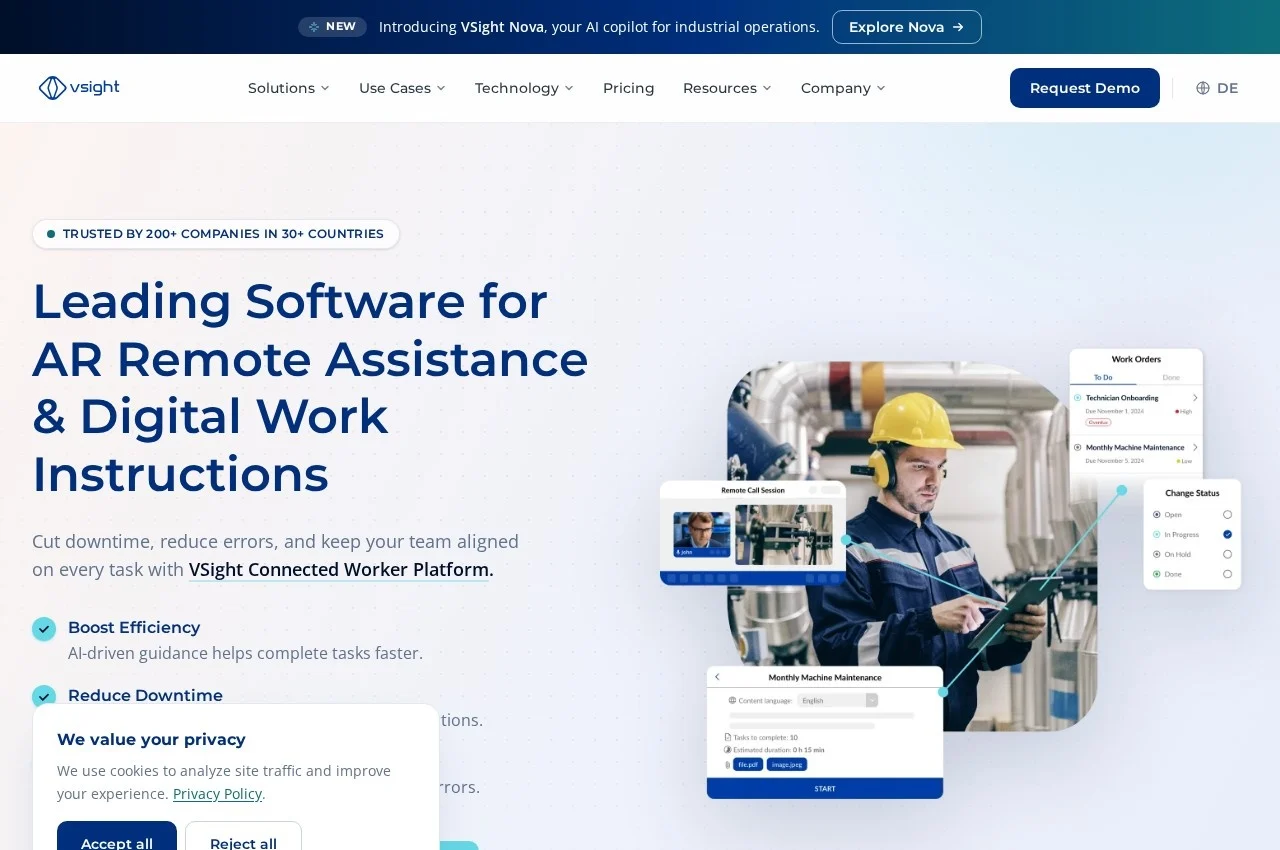Accept all cookies
Viewport: 1280px width, 850px height.
coord(117,836)
